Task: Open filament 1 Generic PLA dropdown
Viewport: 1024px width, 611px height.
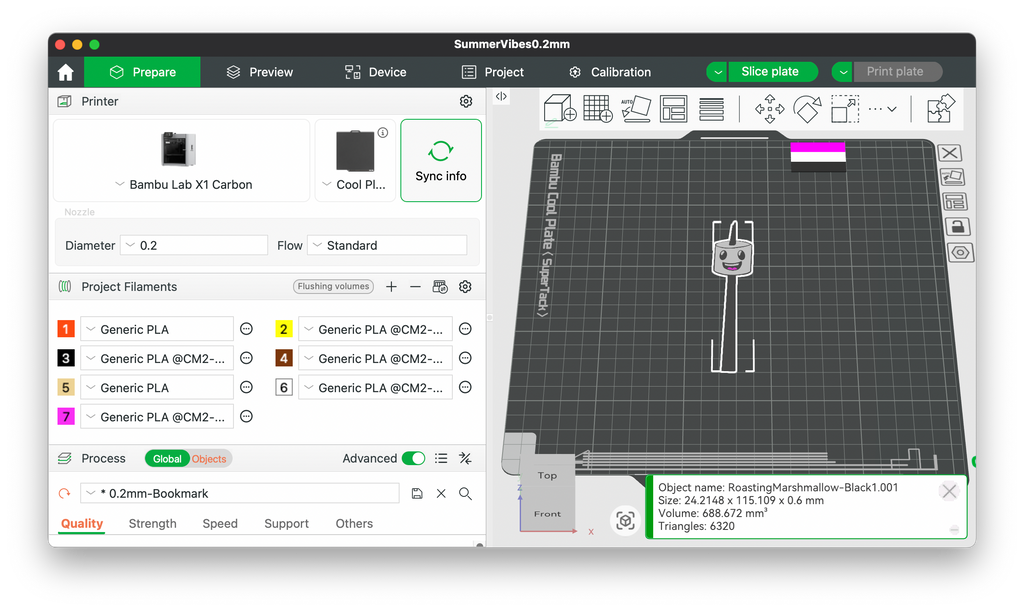Action: (157, 329)
